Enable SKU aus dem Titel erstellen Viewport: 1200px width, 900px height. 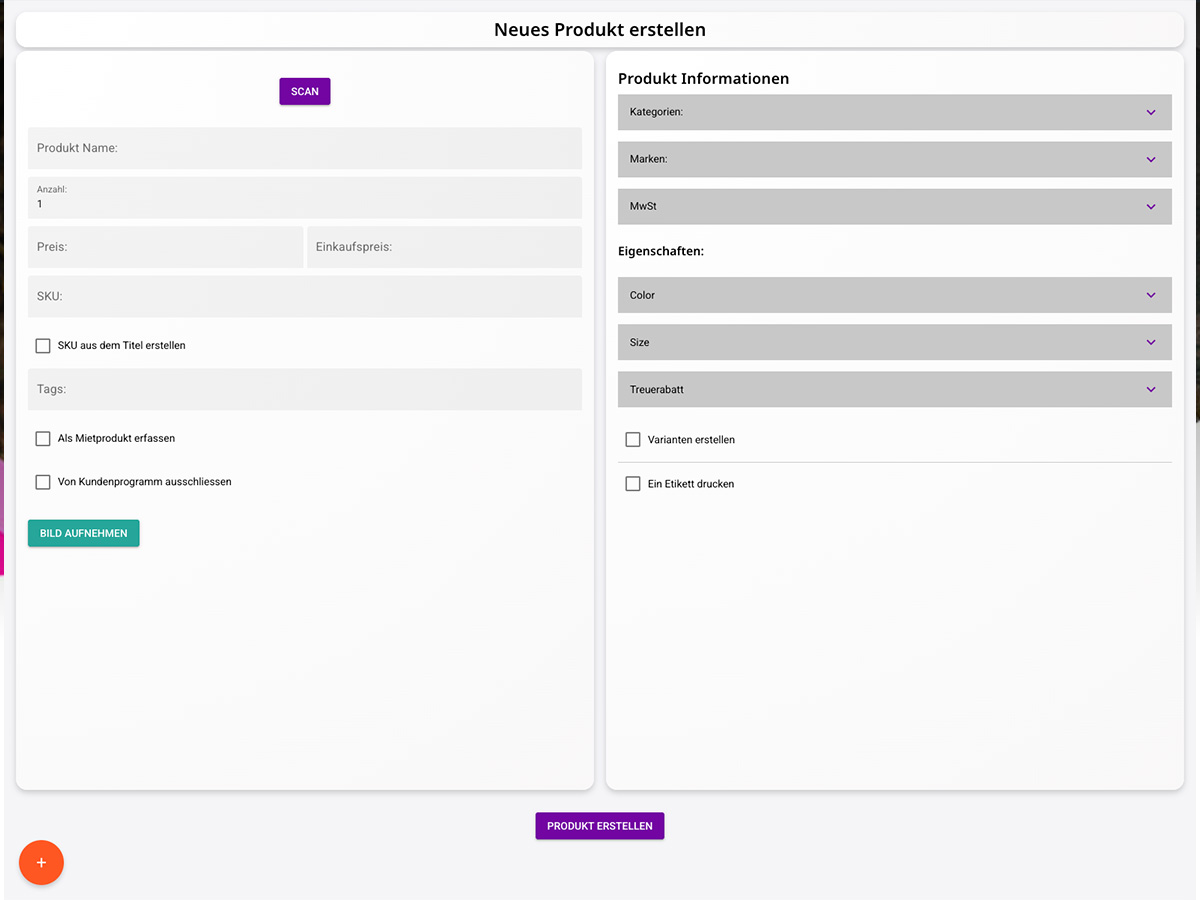coord(43,346)
